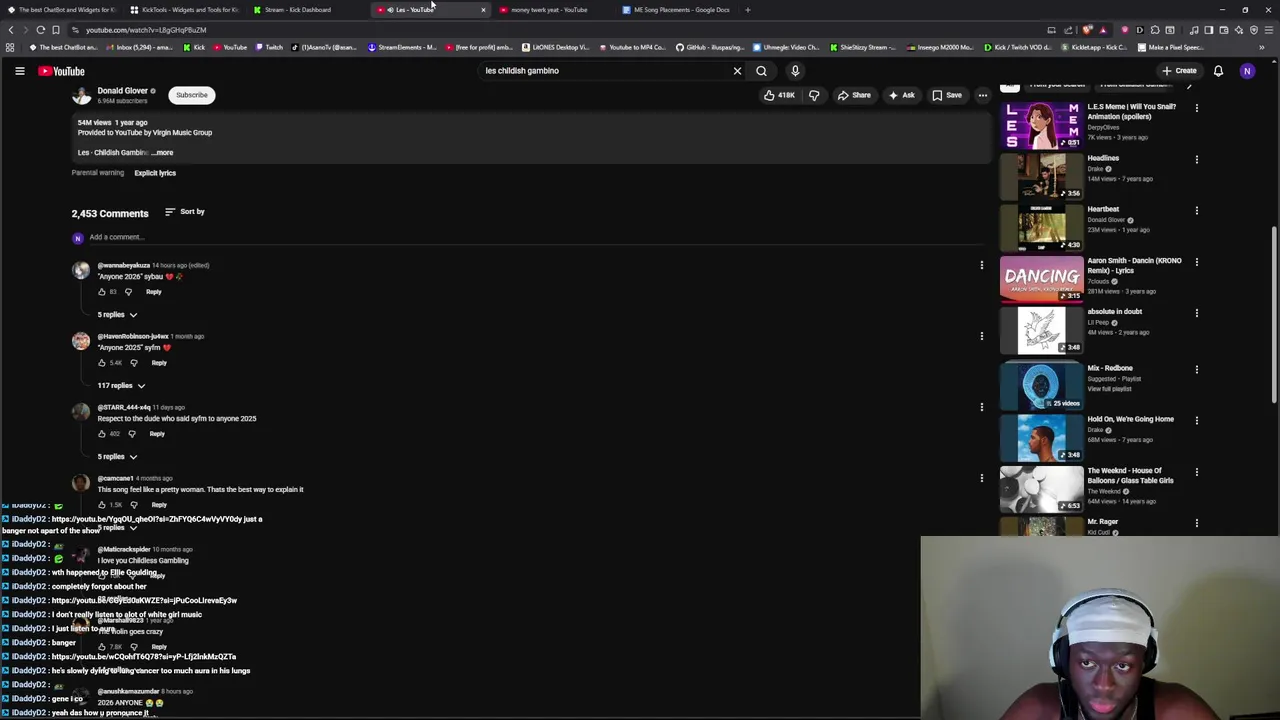Viewport: 1280px width, 720px height.
Task: Switch to The best ChatBot tab
Action: (x=62, y=10)
